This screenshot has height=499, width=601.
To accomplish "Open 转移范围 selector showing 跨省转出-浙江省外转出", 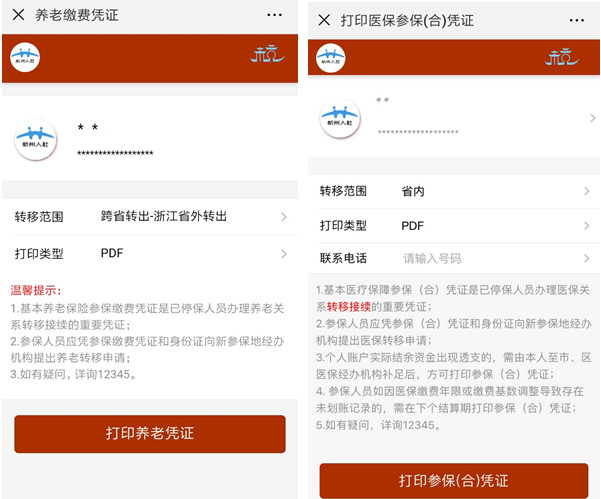I will pos(150,216).
